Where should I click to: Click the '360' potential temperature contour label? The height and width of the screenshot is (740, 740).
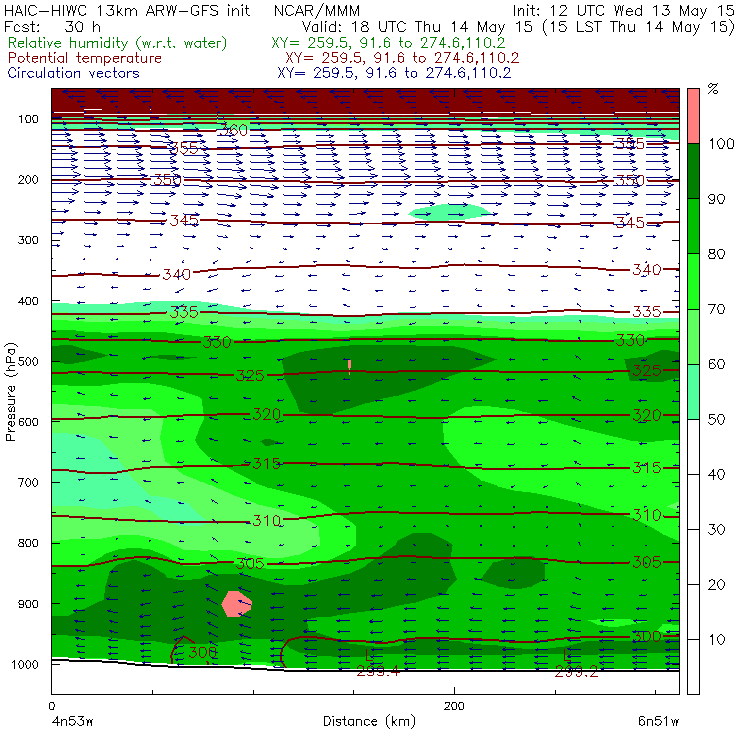pyautogui.click(x=233, y=130)
